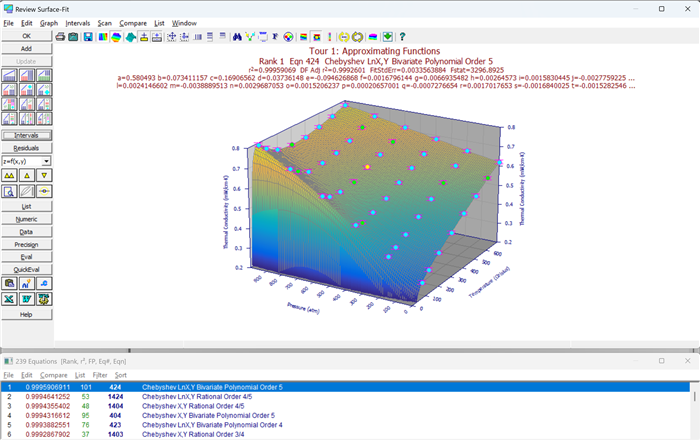Image resolution: width=700 pixels, height=440 pixels.
Task: Toggle the horizontal rainbow bands toolbar button
Action: pos(303,37)
